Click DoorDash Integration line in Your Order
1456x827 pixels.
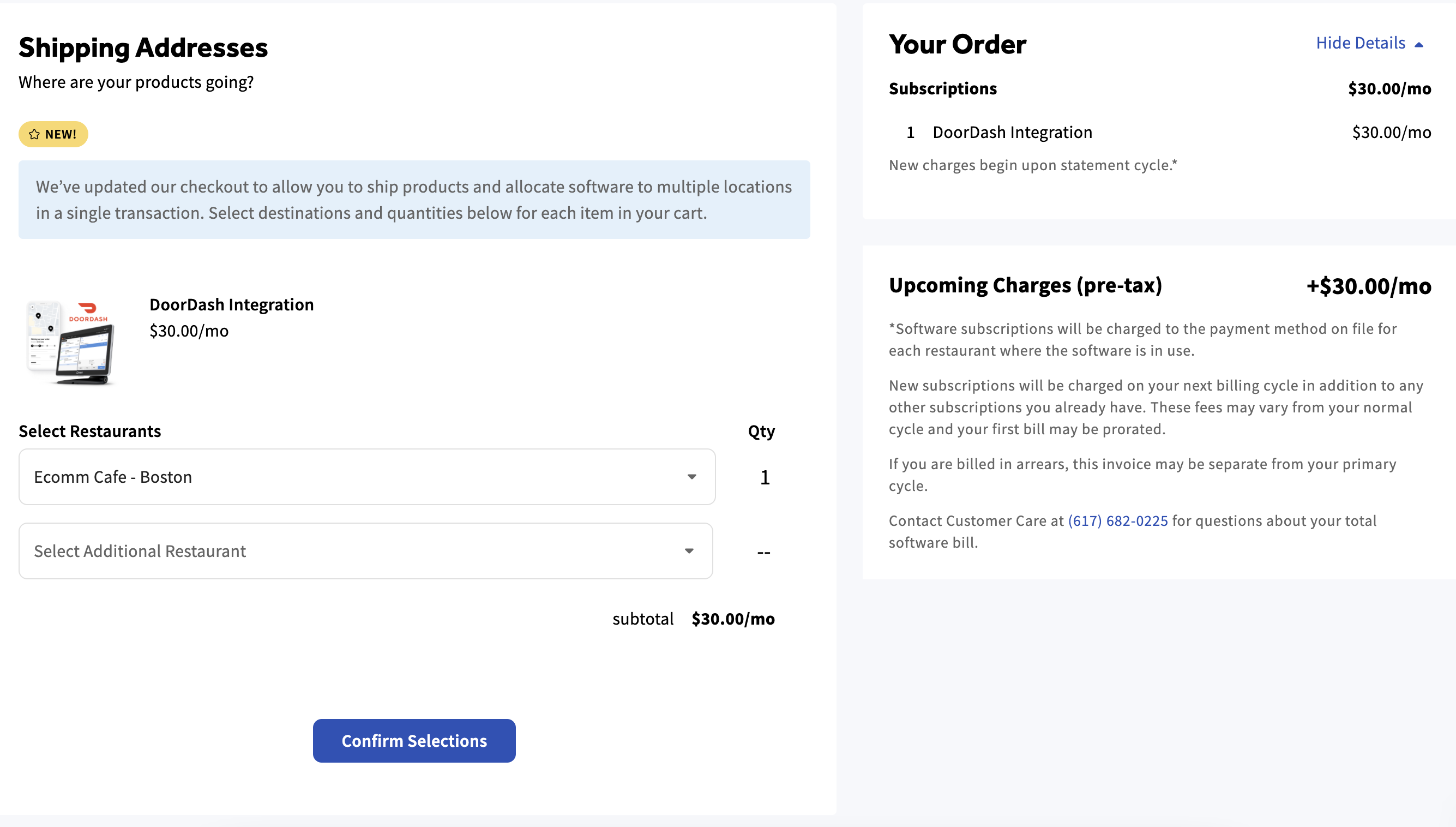tap(1012, 133)
